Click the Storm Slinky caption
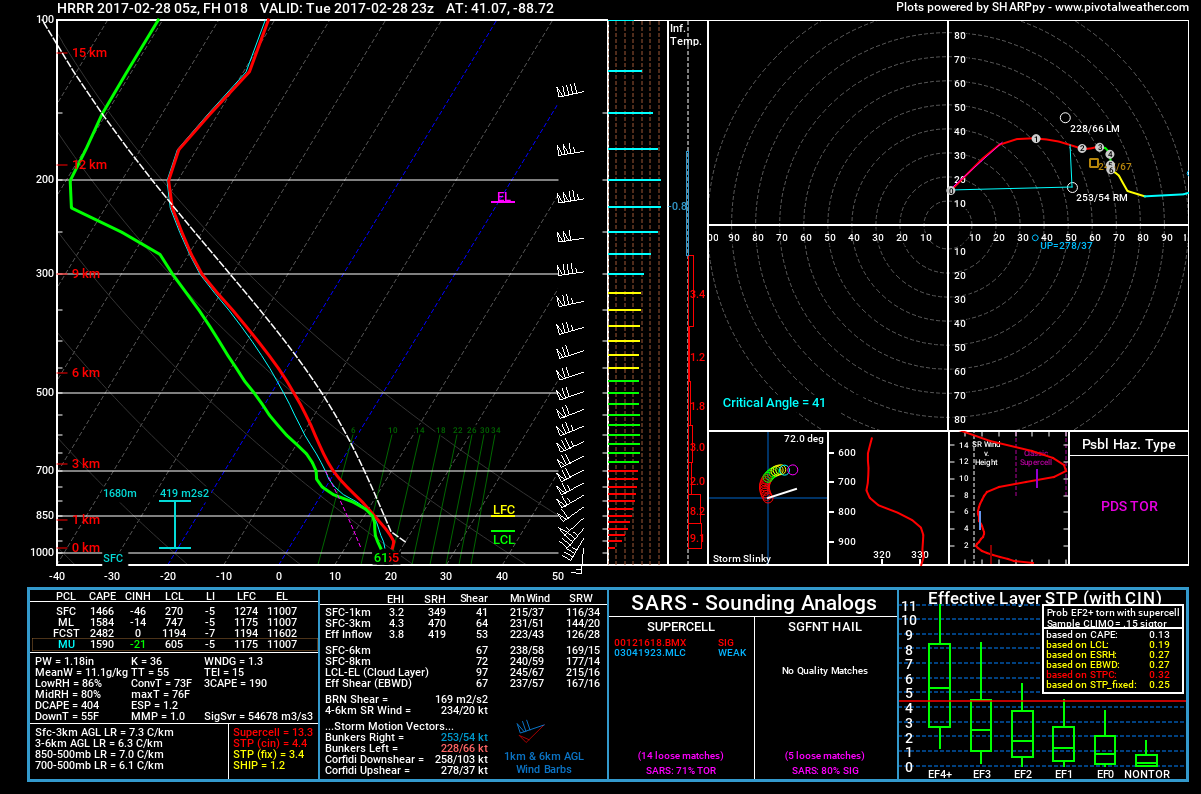Screen dimensions: 1201x794 click(743, 559)
